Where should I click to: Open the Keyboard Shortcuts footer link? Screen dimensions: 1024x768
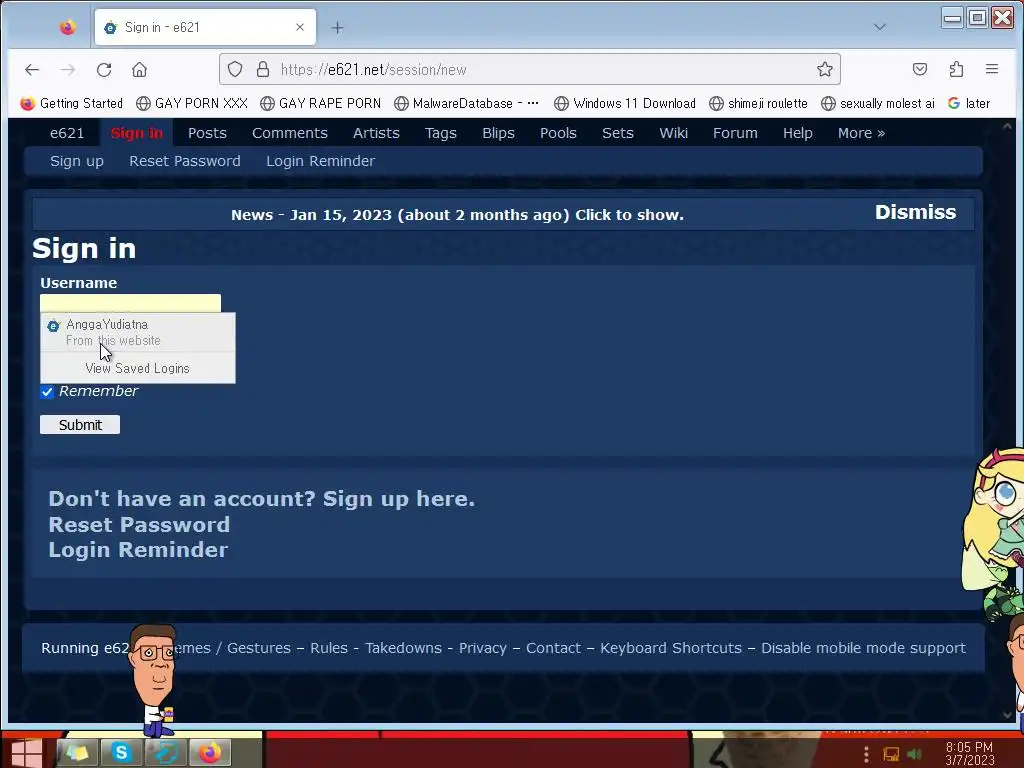point(671,648)
